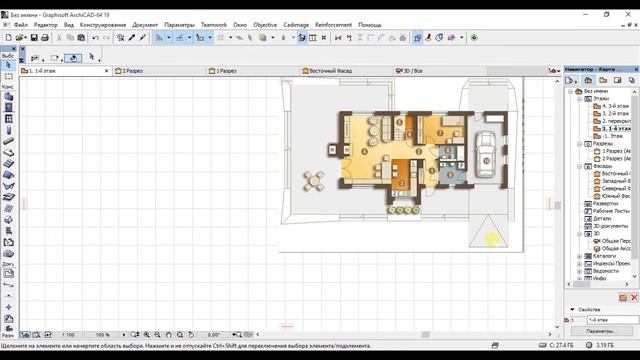Select the Door tool in the toolbox
The height and width of the screenshot is (360, 640).
click(8, 107)
